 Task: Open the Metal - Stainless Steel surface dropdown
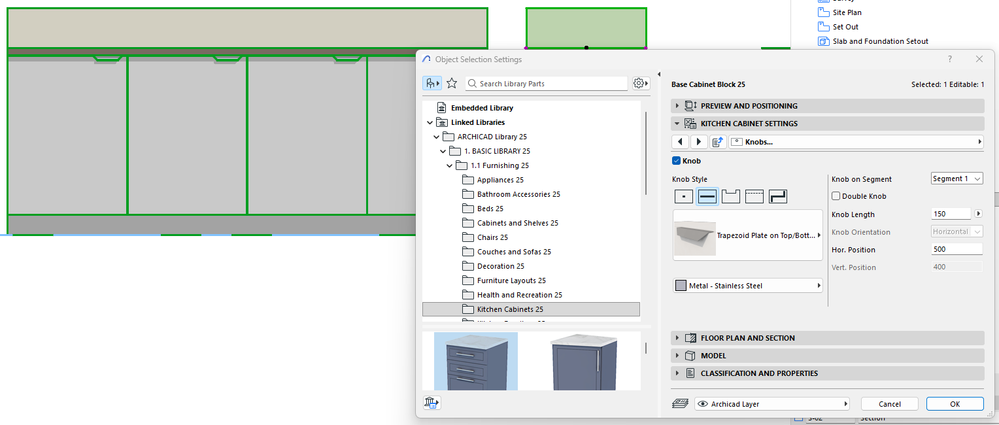(748, 286)
